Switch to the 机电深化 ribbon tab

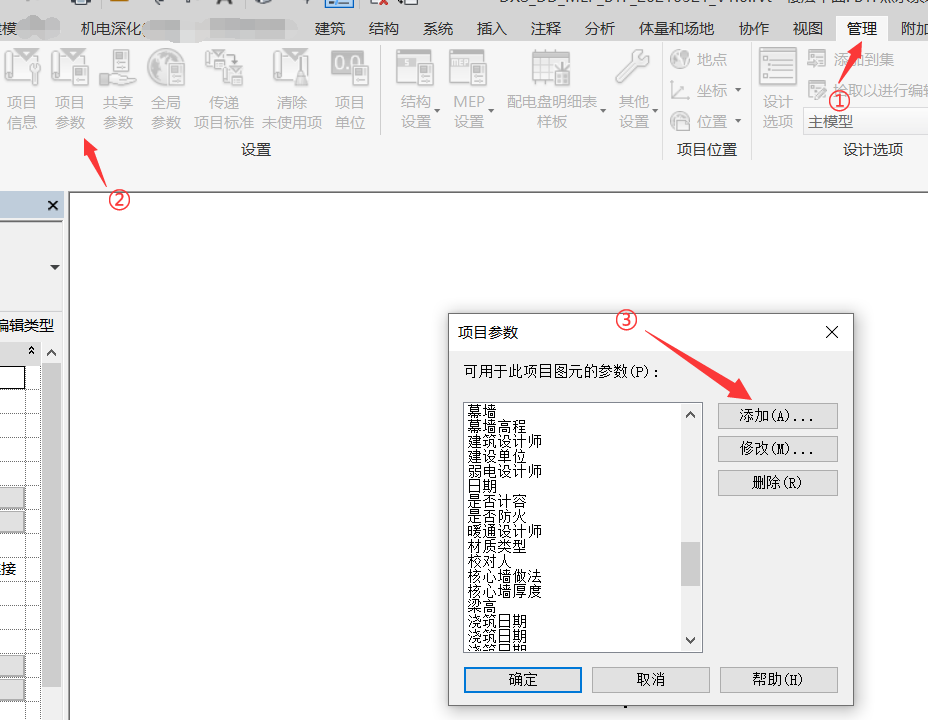click(x=111, y=28)
